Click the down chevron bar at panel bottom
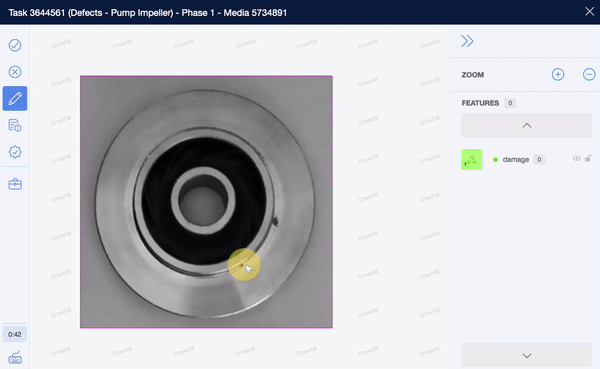 [527, 356]
